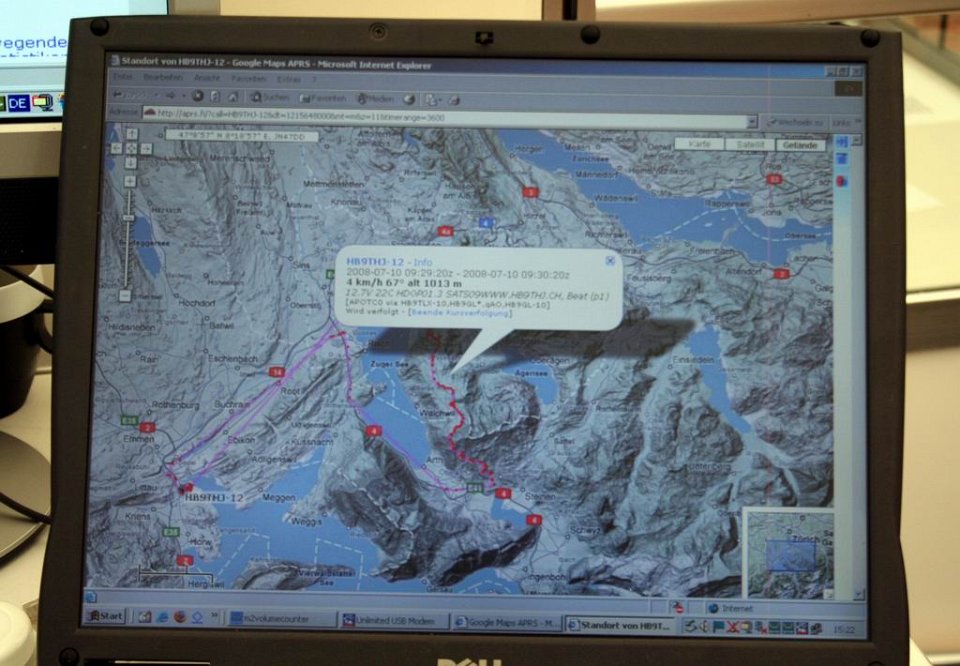The image size is (960, 666).
Task: Click the overview minimap thumbnail
Action: point(789,555)
